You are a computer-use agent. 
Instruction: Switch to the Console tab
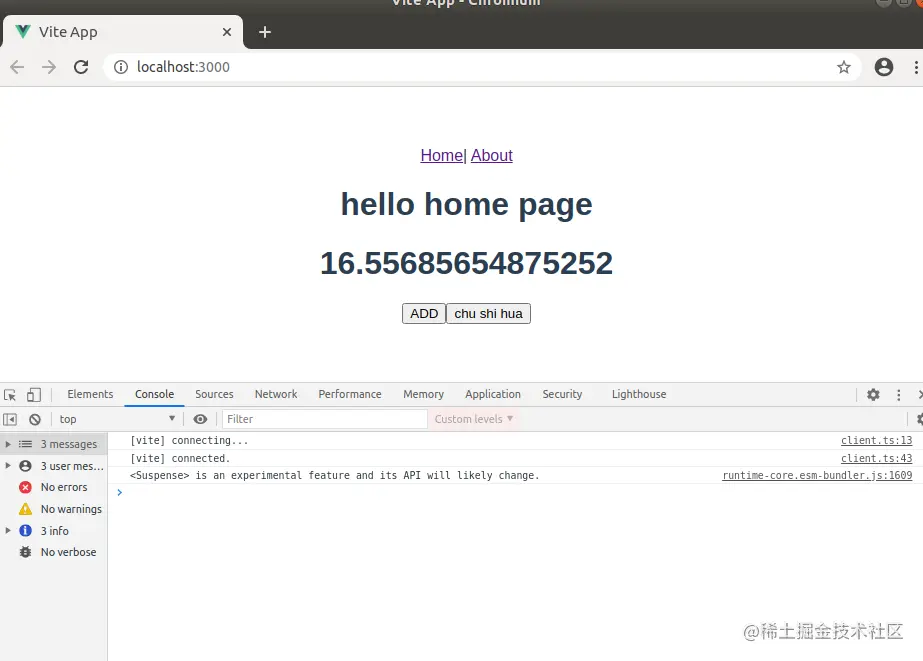coord(154,394)
